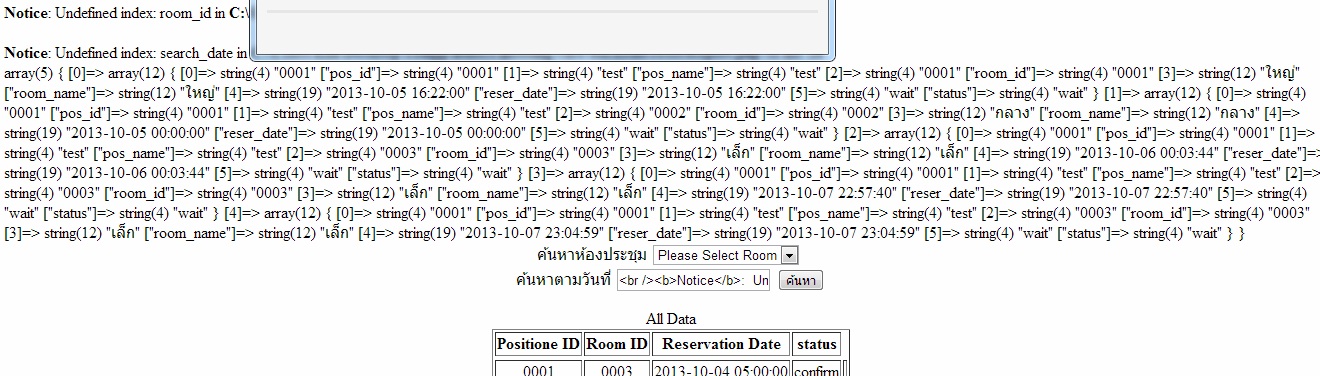Click the status column header
This screenshot has height=376, width=1320.
817,344
